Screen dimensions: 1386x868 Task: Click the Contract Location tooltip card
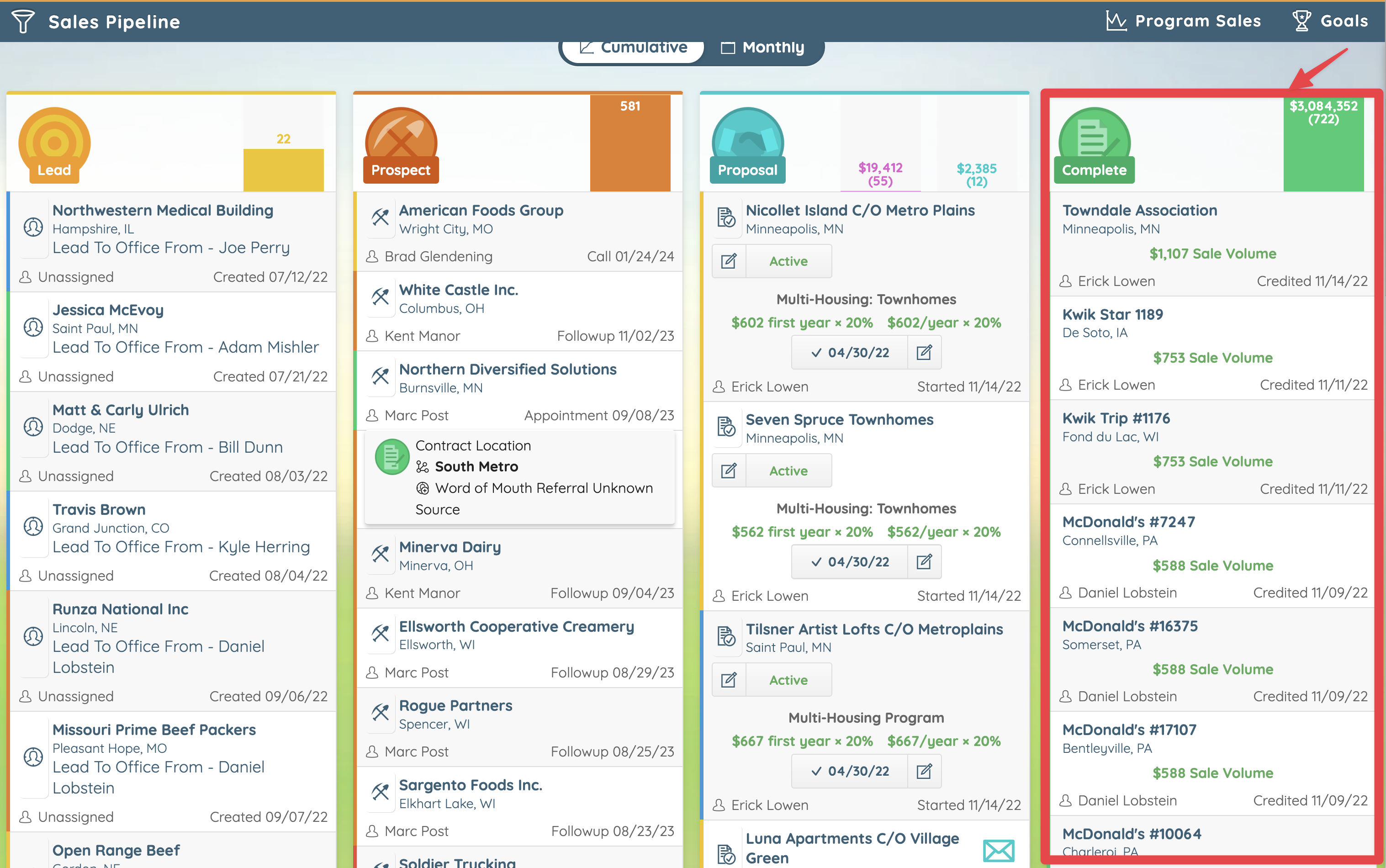[519, 477]
